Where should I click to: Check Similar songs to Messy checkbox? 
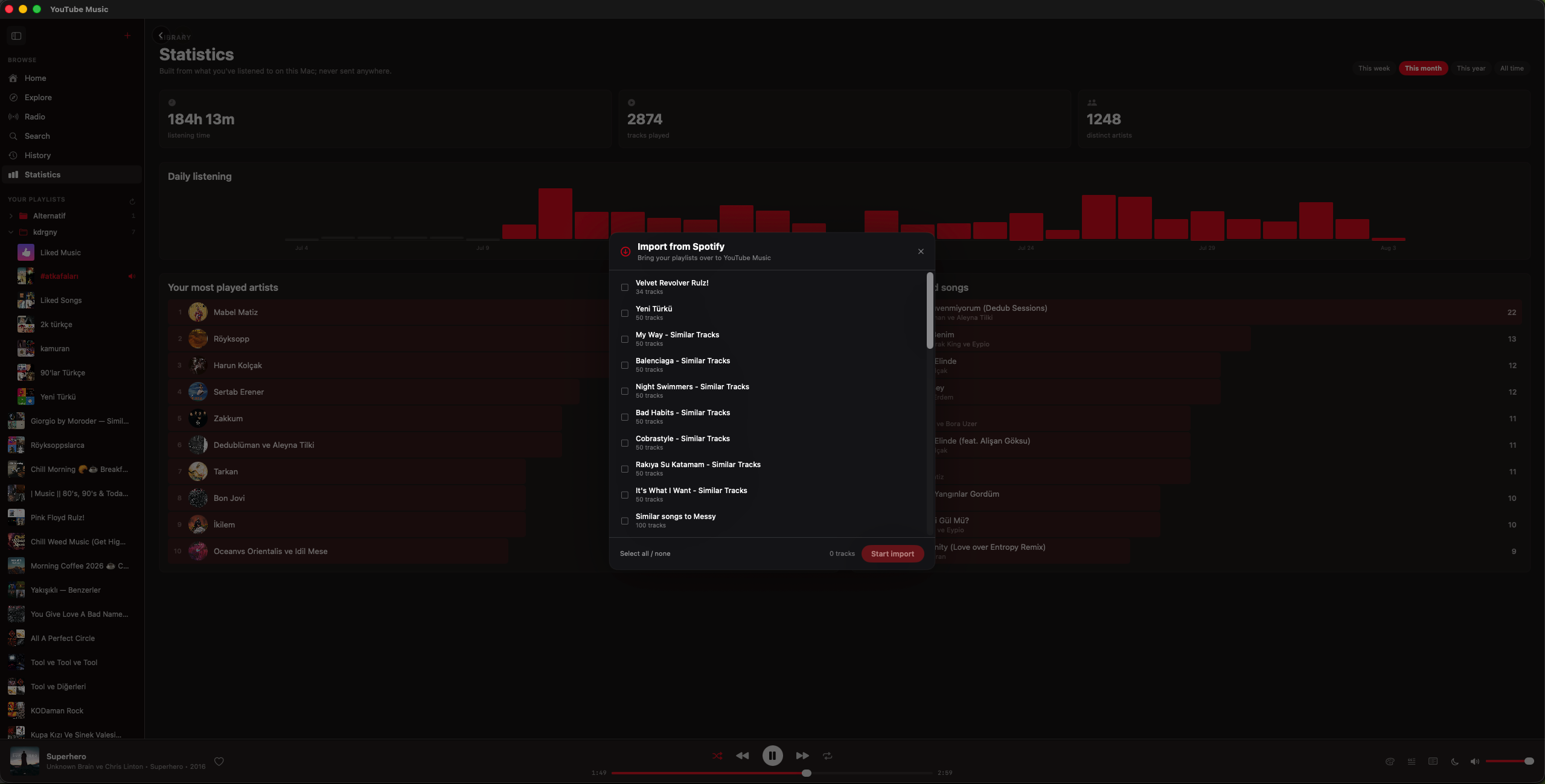tap(625, 521)
